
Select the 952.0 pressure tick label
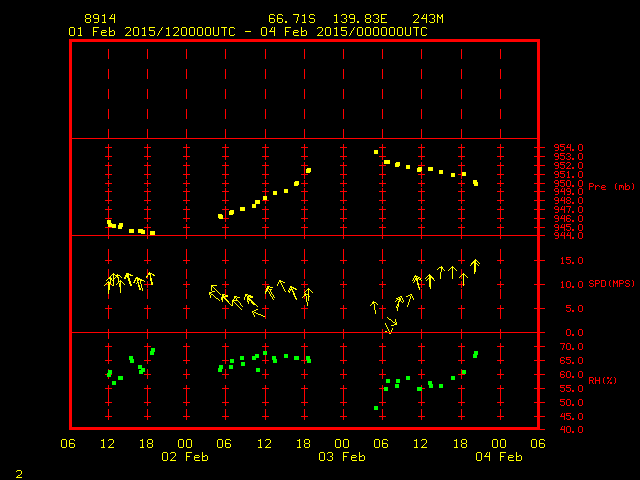pyautogui.click(x=568, y=165)
